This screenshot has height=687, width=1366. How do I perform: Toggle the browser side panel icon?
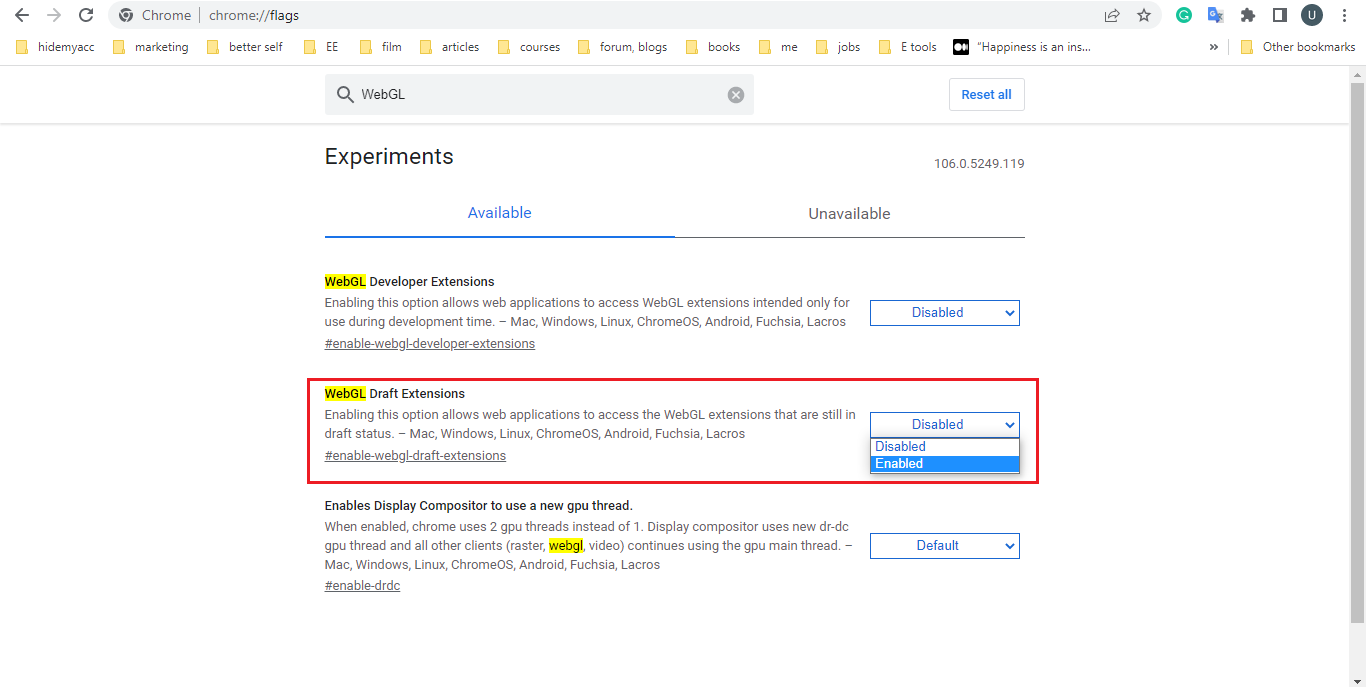point(1279,15)
